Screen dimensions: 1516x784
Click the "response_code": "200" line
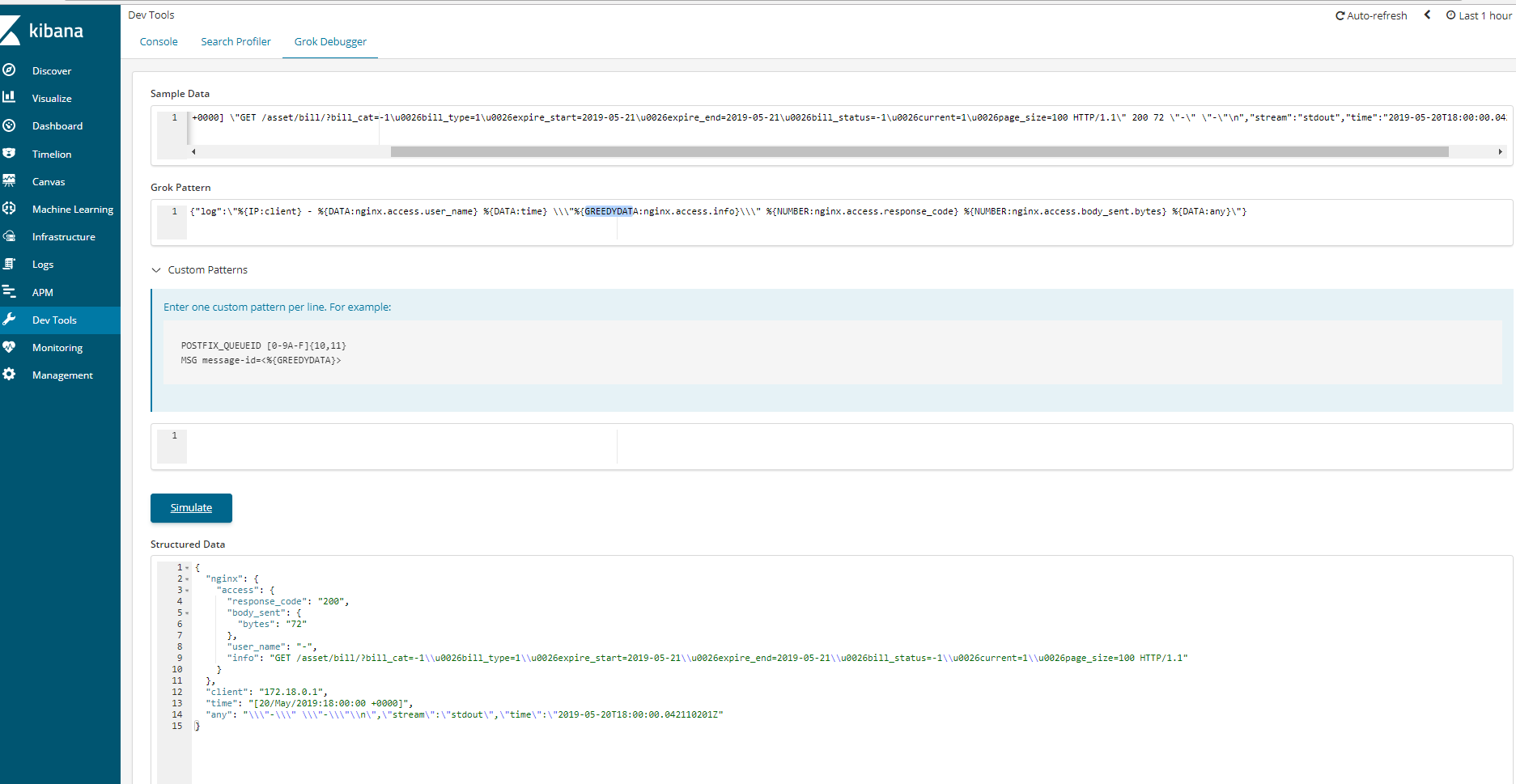288,602
